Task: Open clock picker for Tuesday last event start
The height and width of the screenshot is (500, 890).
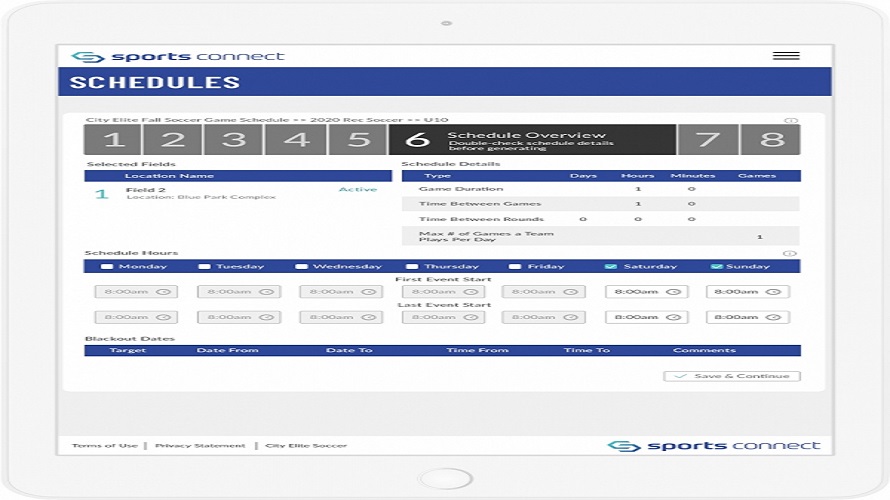Action: pyautogui.click(x=266, y=317)
